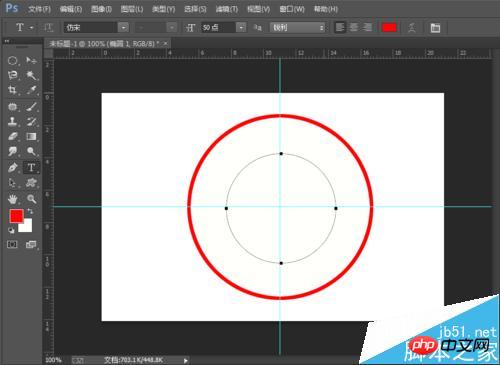The image size is (500, 365).
Task: Open the 帮助(H) menu
Action: 326,9
